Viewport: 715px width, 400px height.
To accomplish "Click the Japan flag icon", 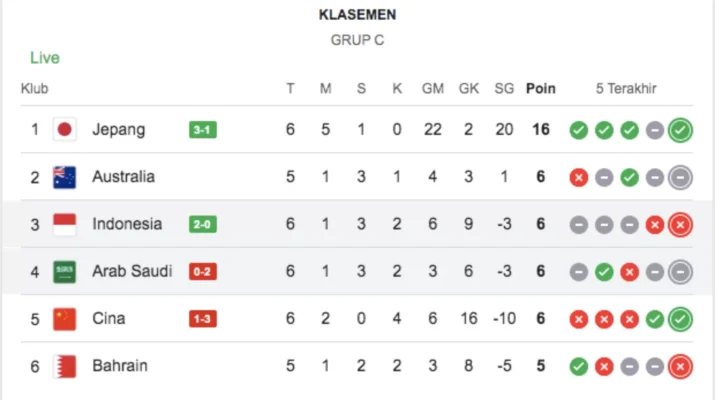I will point(65,129).
